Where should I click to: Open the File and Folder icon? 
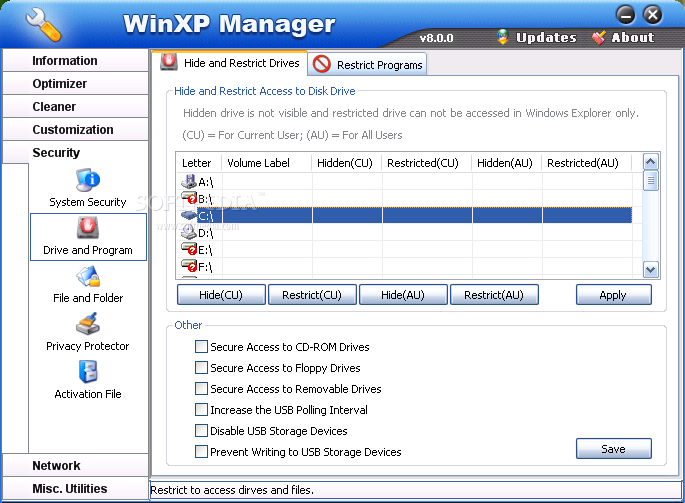(88, 276)
